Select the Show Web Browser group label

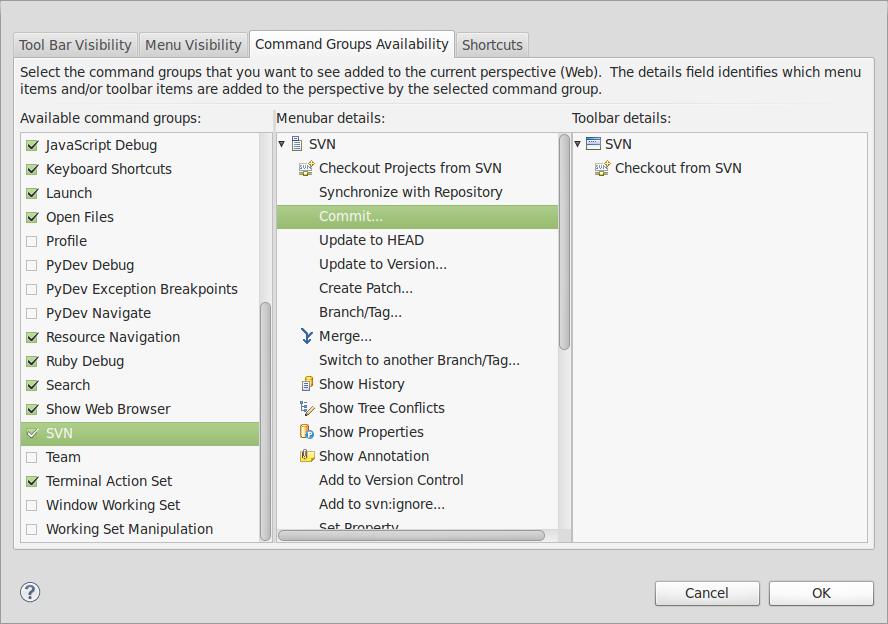108,409
